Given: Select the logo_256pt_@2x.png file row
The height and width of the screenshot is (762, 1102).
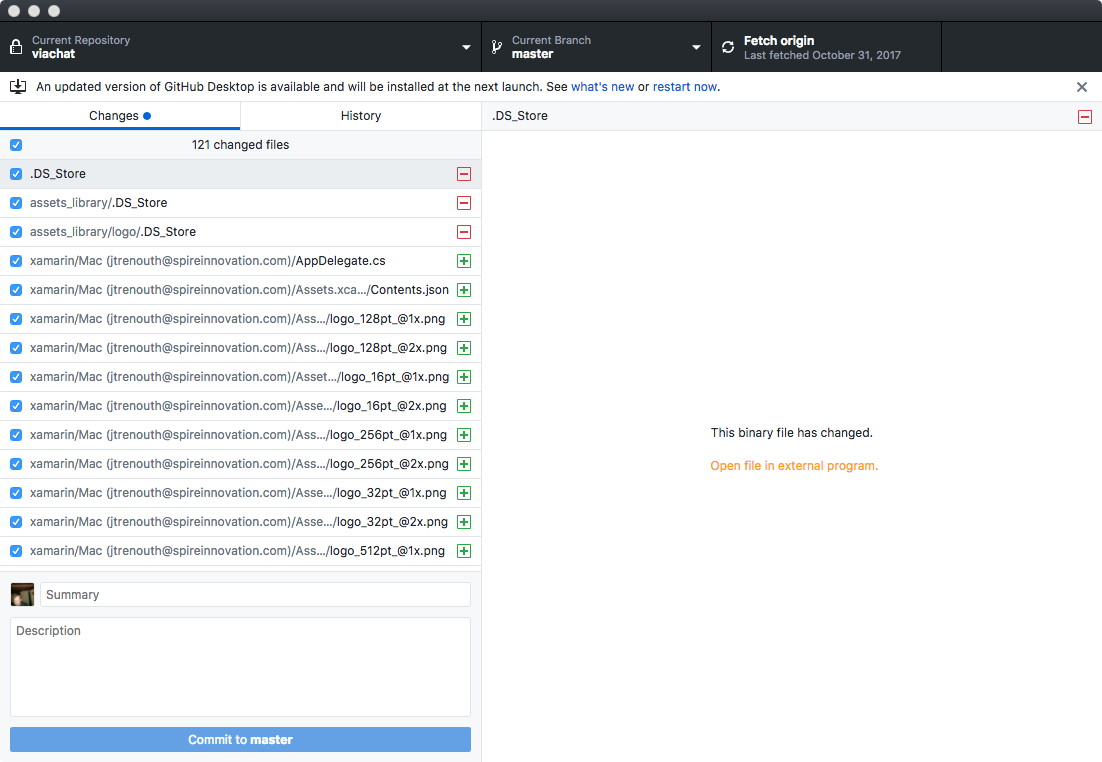Looking at the screenshot, I should point(240,464).
